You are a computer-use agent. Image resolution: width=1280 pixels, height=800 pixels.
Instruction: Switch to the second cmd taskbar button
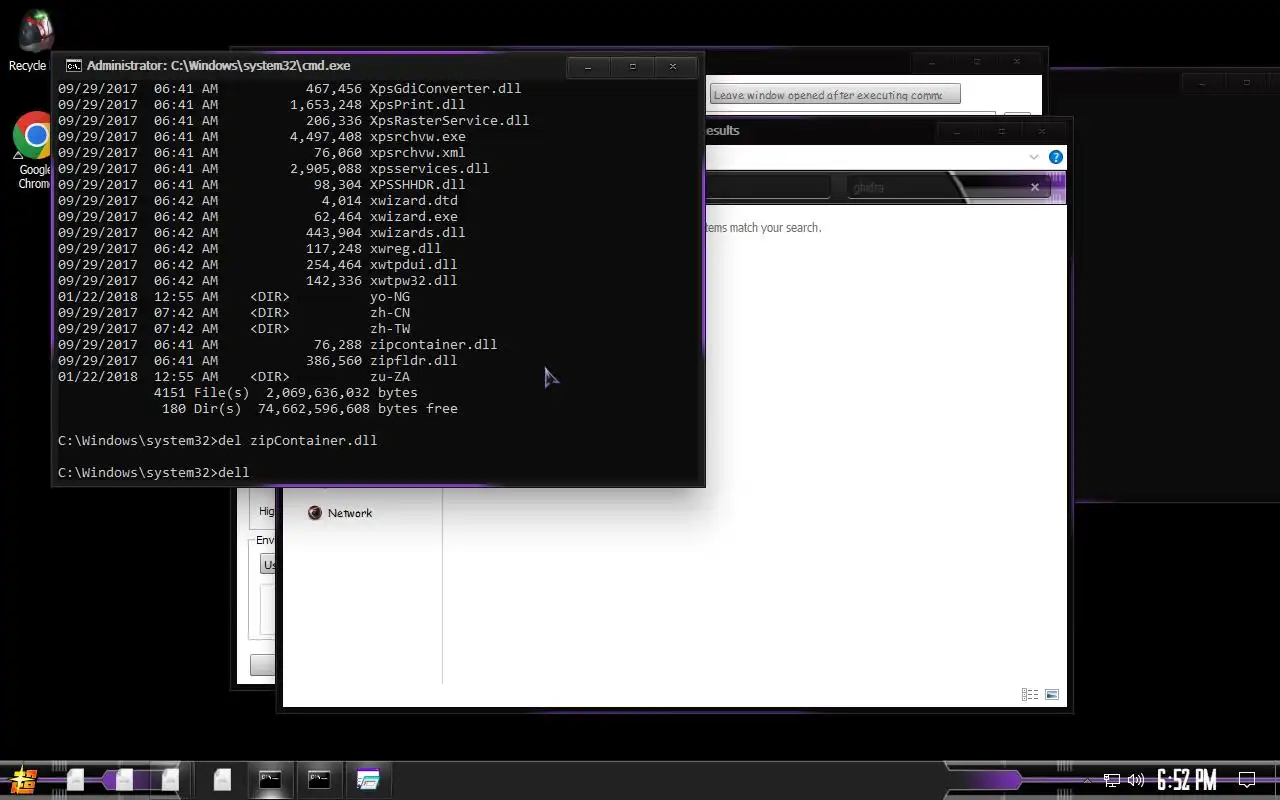click(x=319, y=779)
